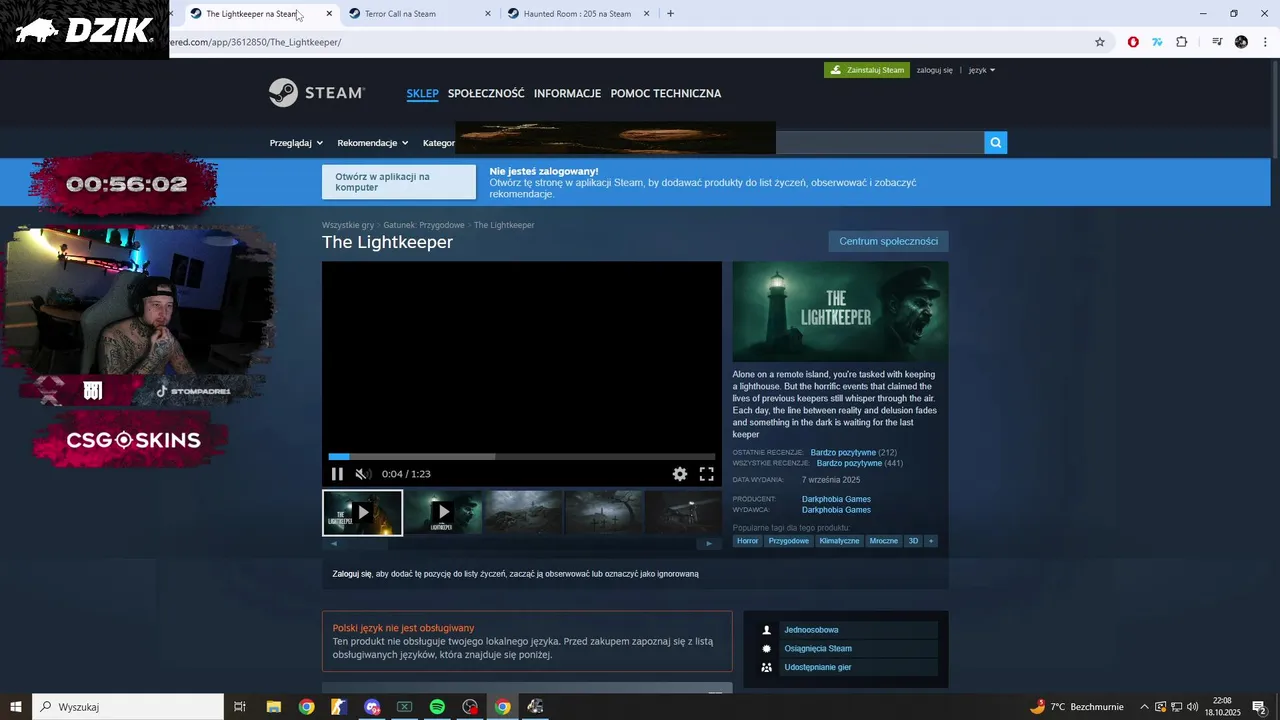
Task: Open Chrome three-dot menu
Action: [x=1265, y=42]
